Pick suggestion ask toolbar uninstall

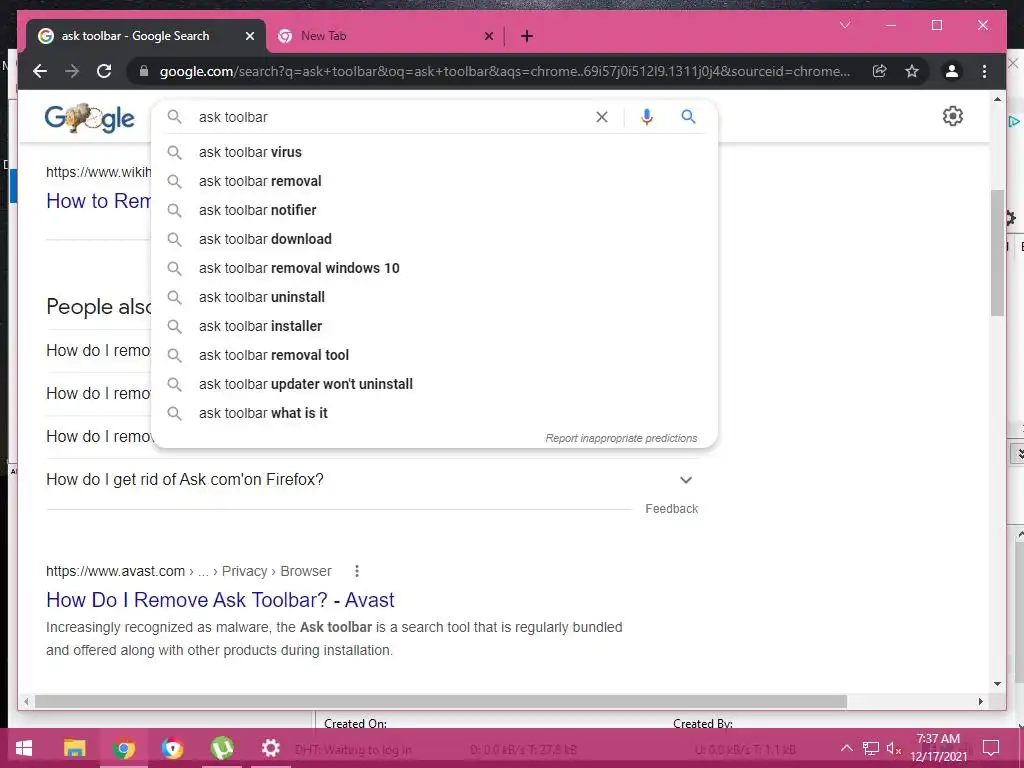tap(434, 297)
